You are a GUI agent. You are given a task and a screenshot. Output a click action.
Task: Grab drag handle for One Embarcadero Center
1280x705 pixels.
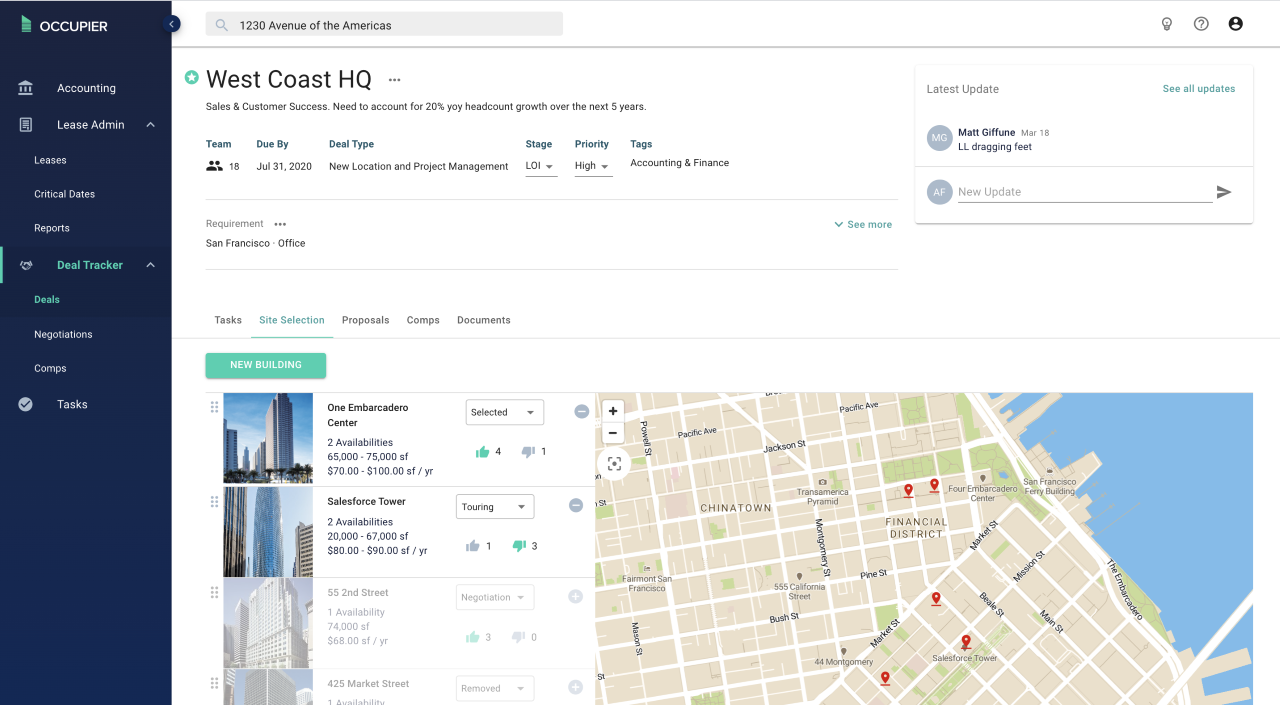coord(214,407)
